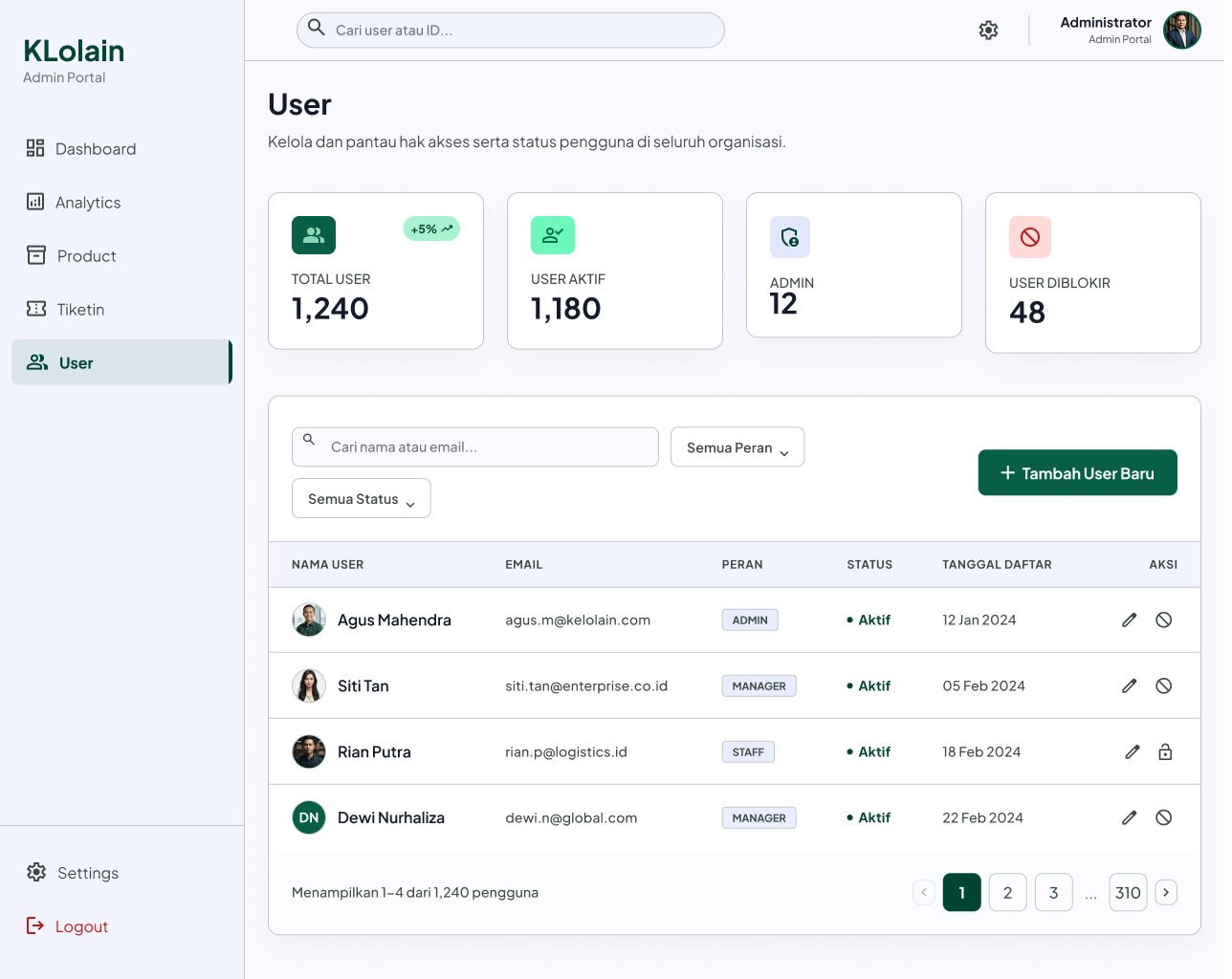This screenshot has width=1232, height=979.
Task: Jump to page 310
Action: 1128,892
